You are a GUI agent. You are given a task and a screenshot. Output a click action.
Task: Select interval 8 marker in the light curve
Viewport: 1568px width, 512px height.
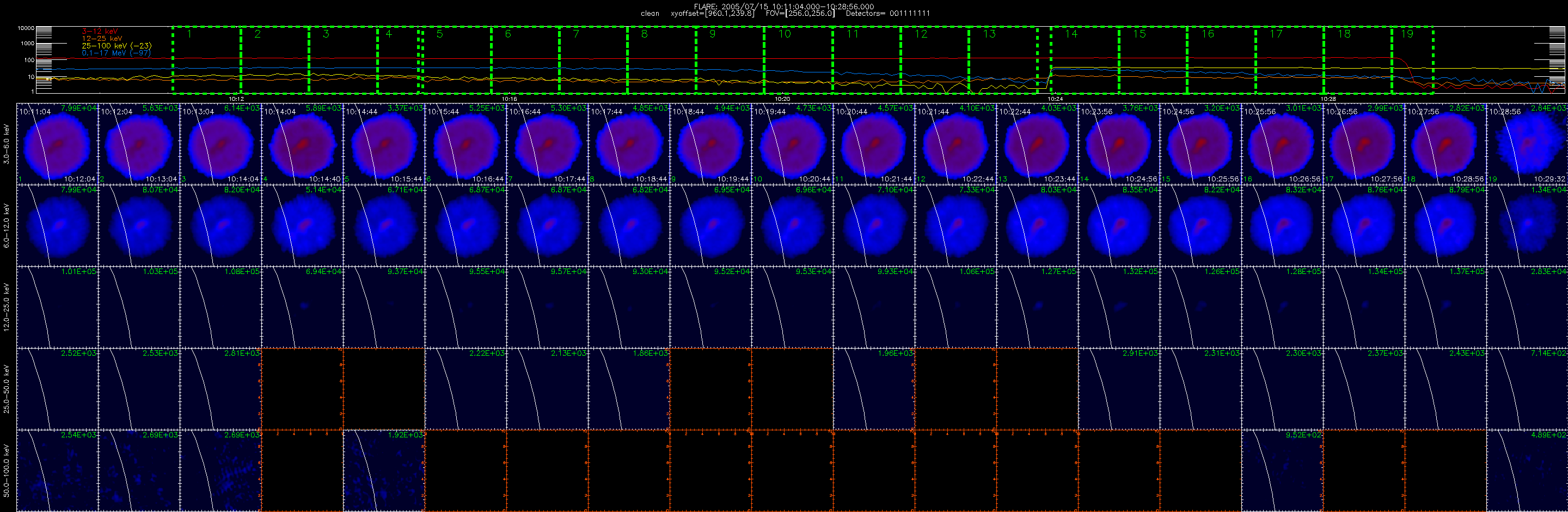coord(645,34)
